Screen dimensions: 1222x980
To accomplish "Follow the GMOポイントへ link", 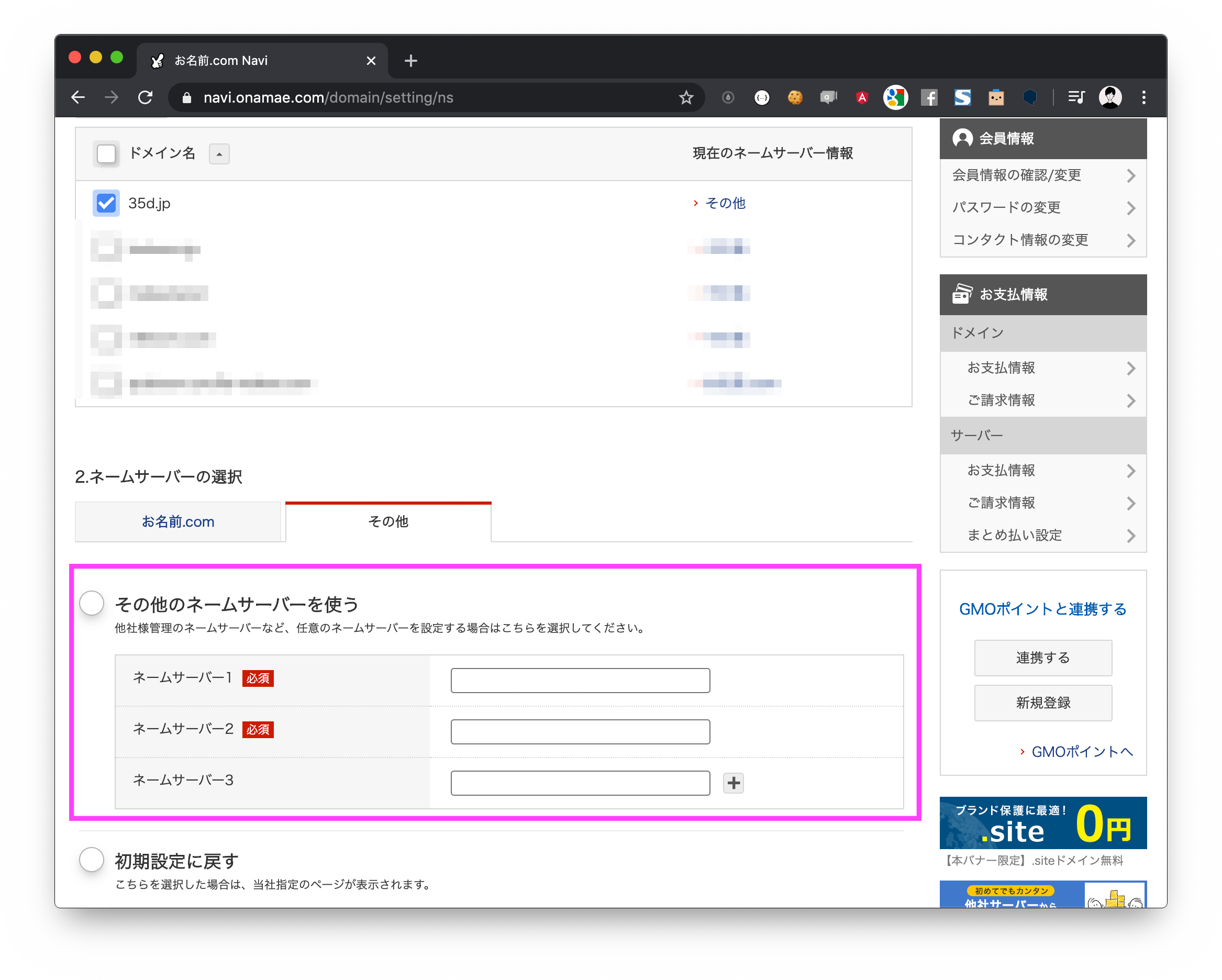I will tap(1082, 752).
